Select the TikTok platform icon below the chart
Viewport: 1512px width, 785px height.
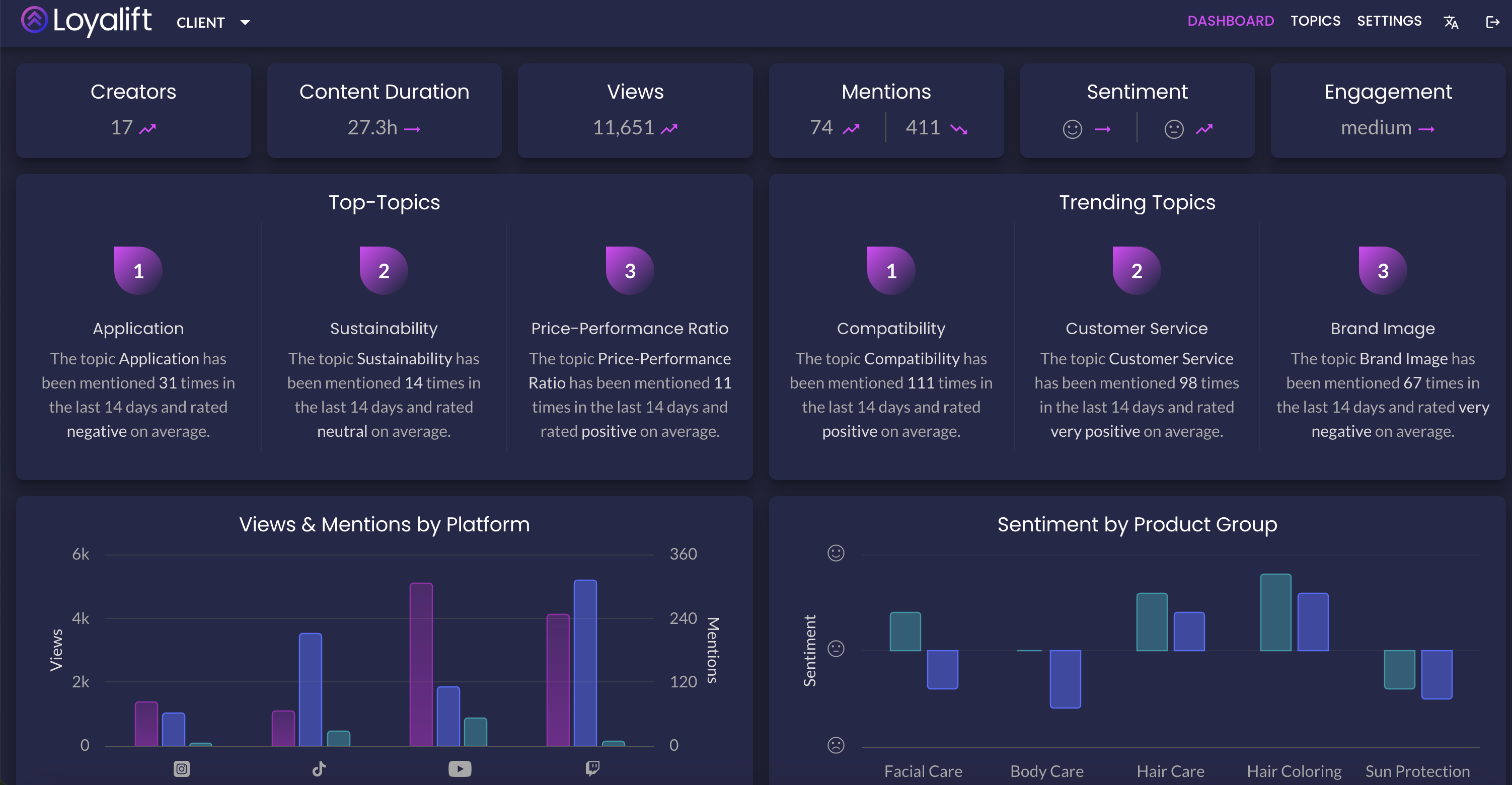318,768
